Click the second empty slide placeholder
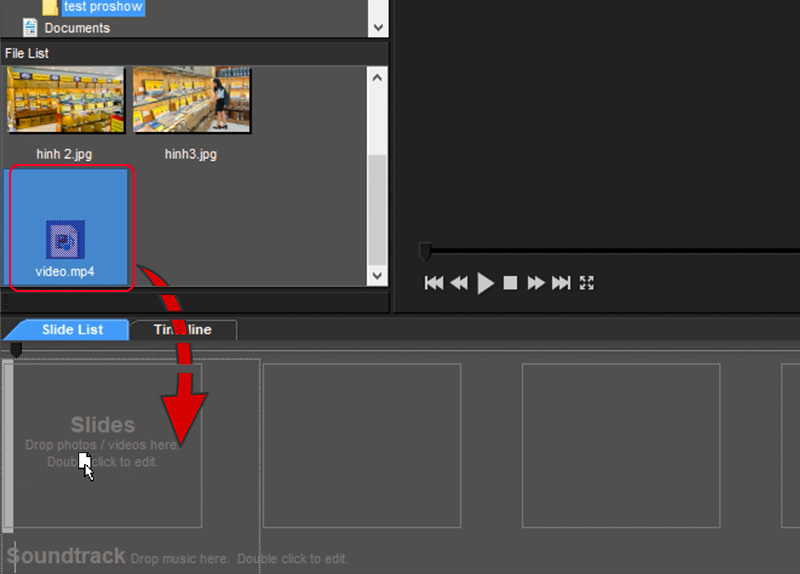800x574 pixels. [x=361, y=445]
